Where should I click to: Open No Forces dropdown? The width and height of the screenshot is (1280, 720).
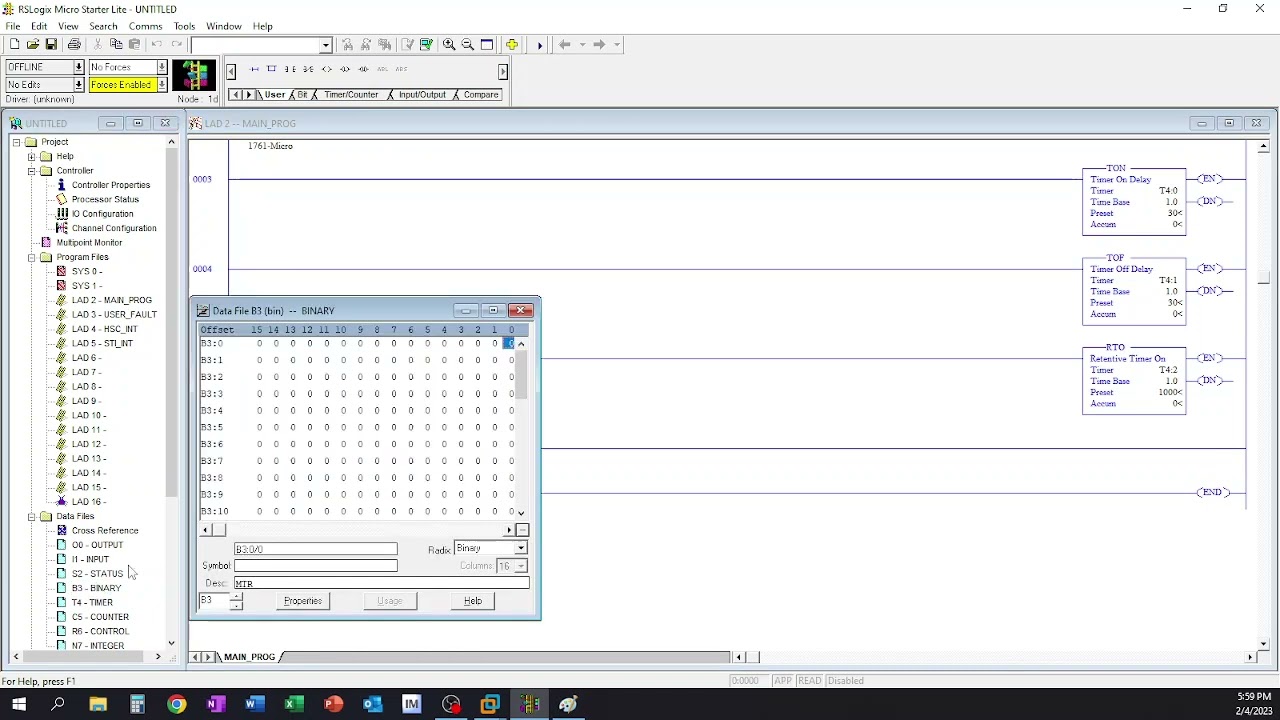pyautogui.click(x=161, y=67)
